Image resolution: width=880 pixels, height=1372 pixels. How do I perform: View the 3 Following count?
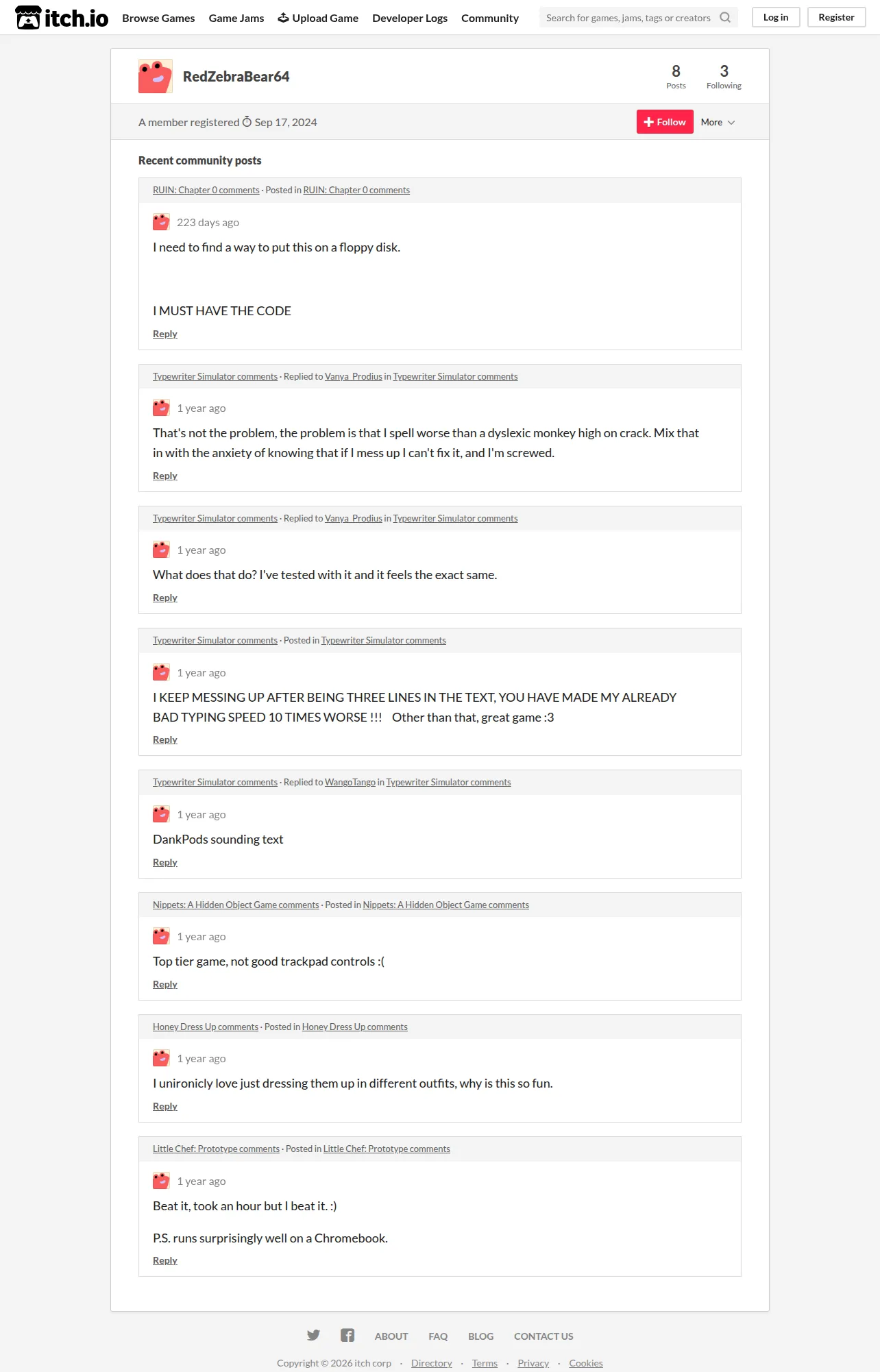coord(724,76)
